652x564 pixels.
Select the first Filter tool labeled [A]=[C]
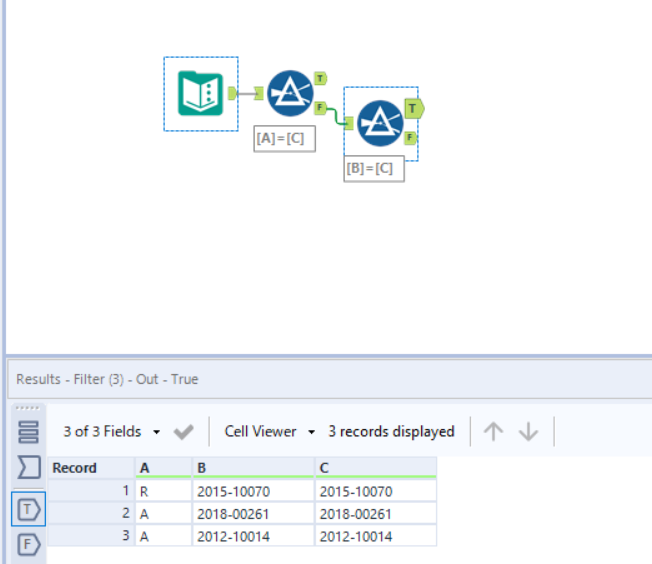click(290, 93)
